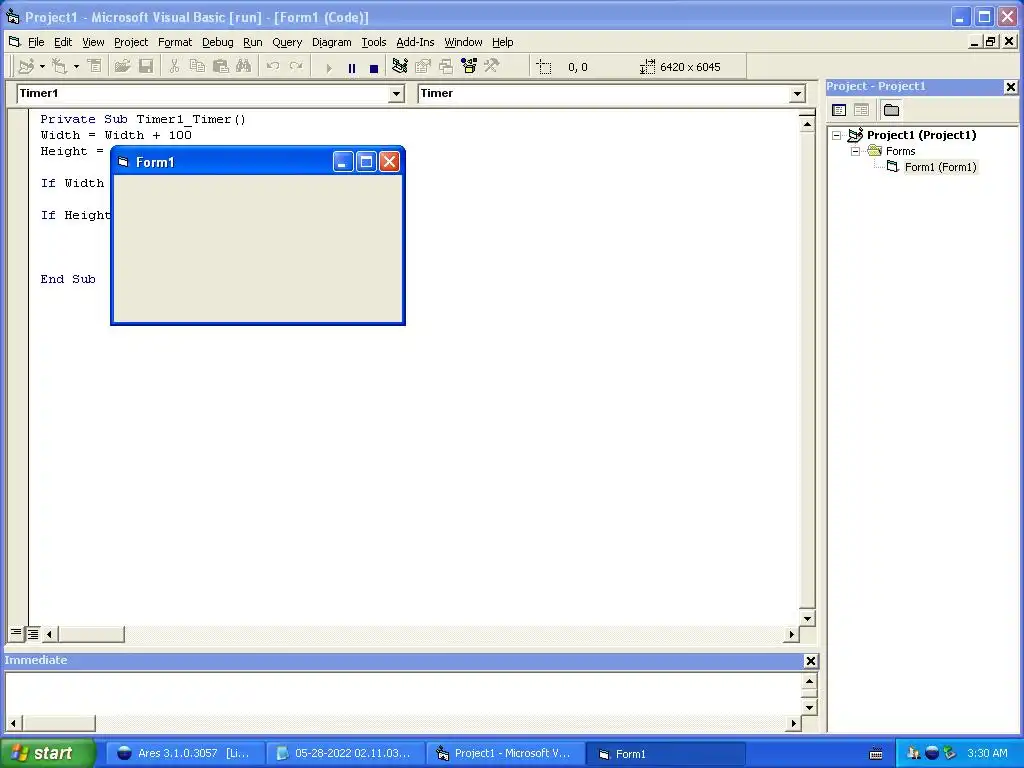Image resolution: width=1024 pixels, height=768 pixels.
Task: Collapse the Forms folder node
Action: pos(856,152)
